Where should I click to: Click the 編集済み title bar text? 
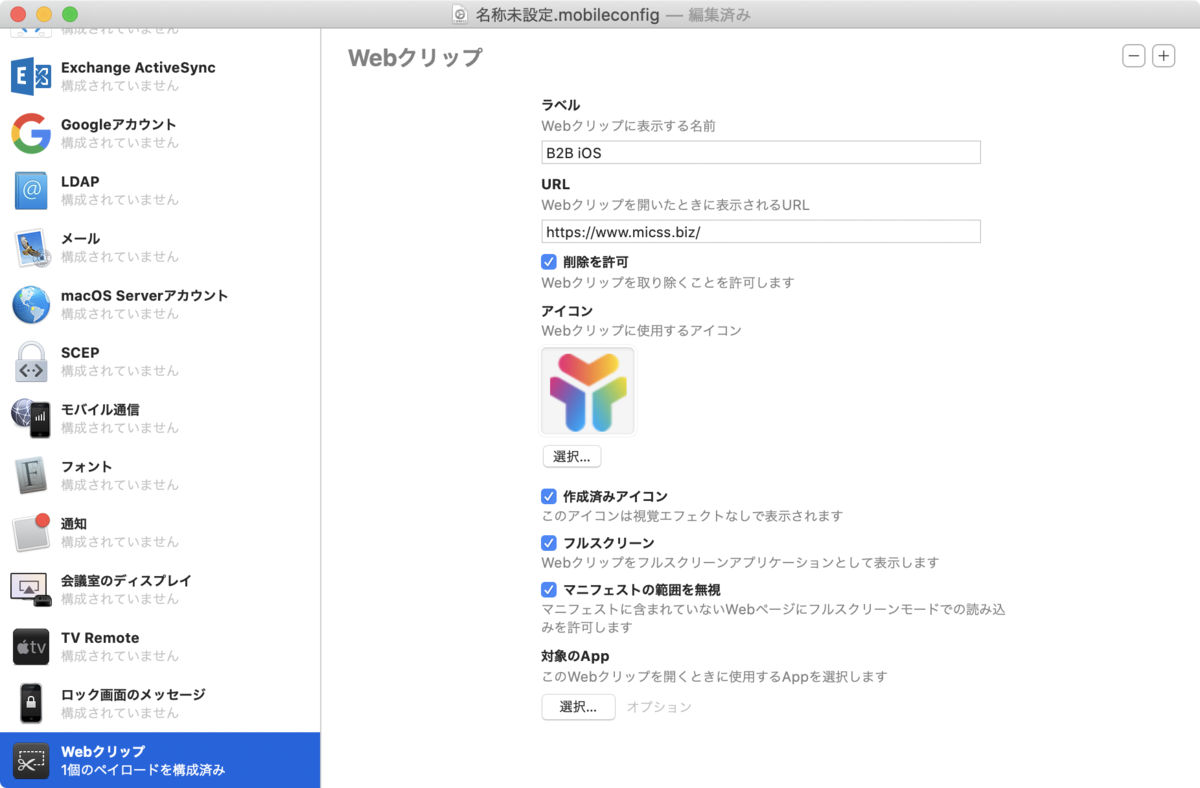[720, 15]
